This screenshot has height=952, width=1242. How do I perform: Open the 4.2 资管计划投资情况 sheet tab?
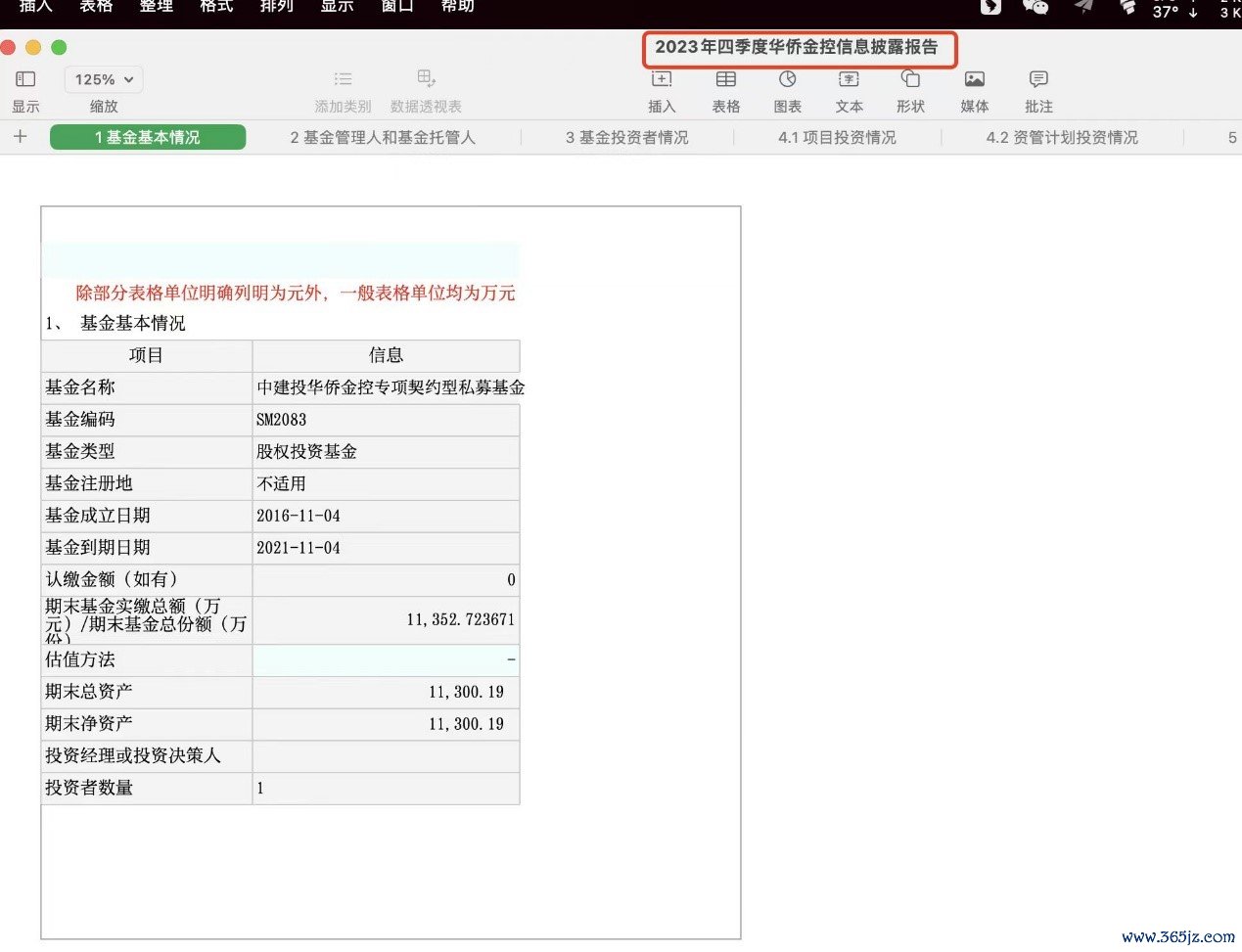pos(1062,138)
